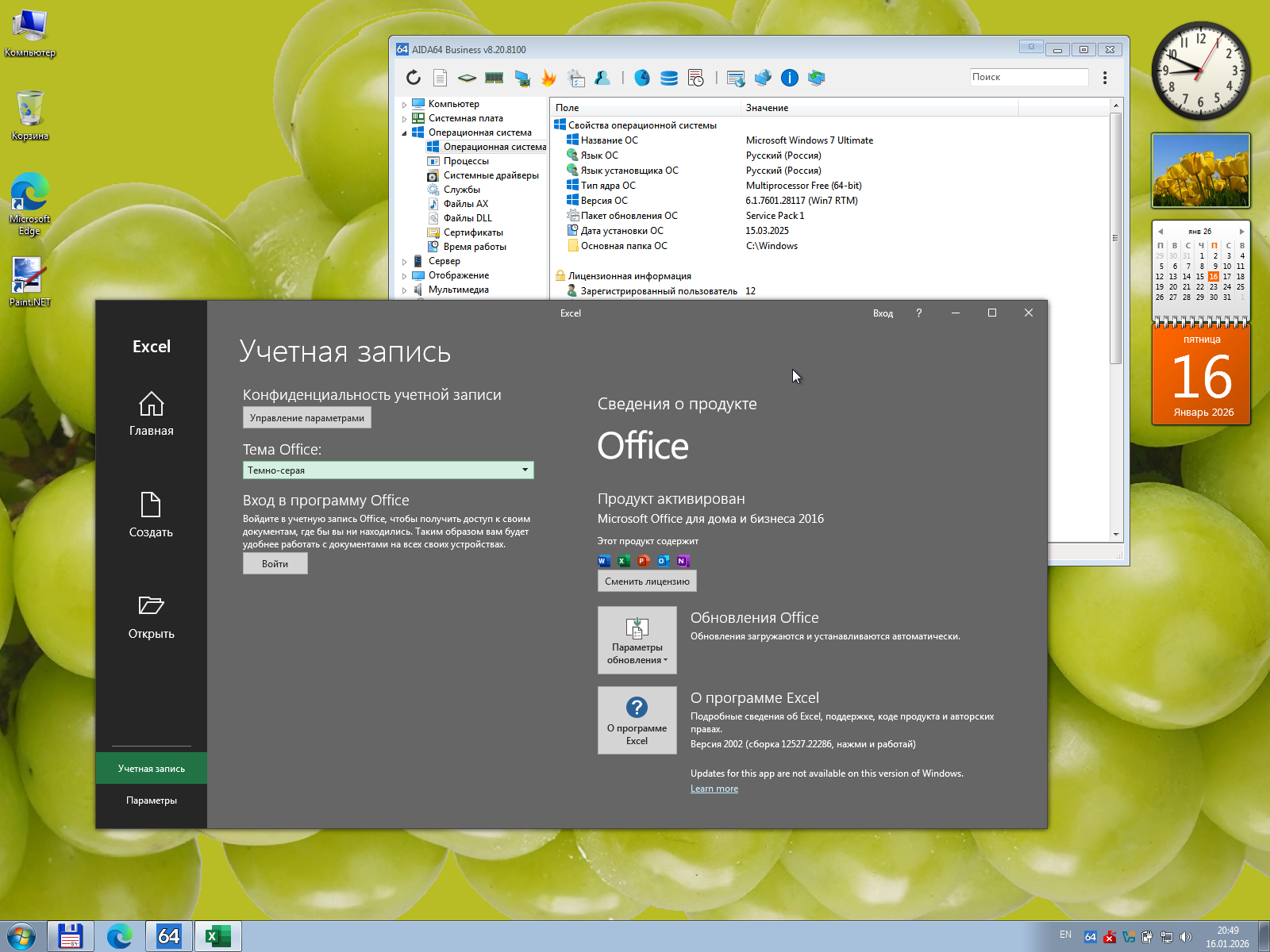Open the AIDA64 report page icon
Viewport: 1270px width, 952px height.
pyautogui.click(x=441, y=78)
